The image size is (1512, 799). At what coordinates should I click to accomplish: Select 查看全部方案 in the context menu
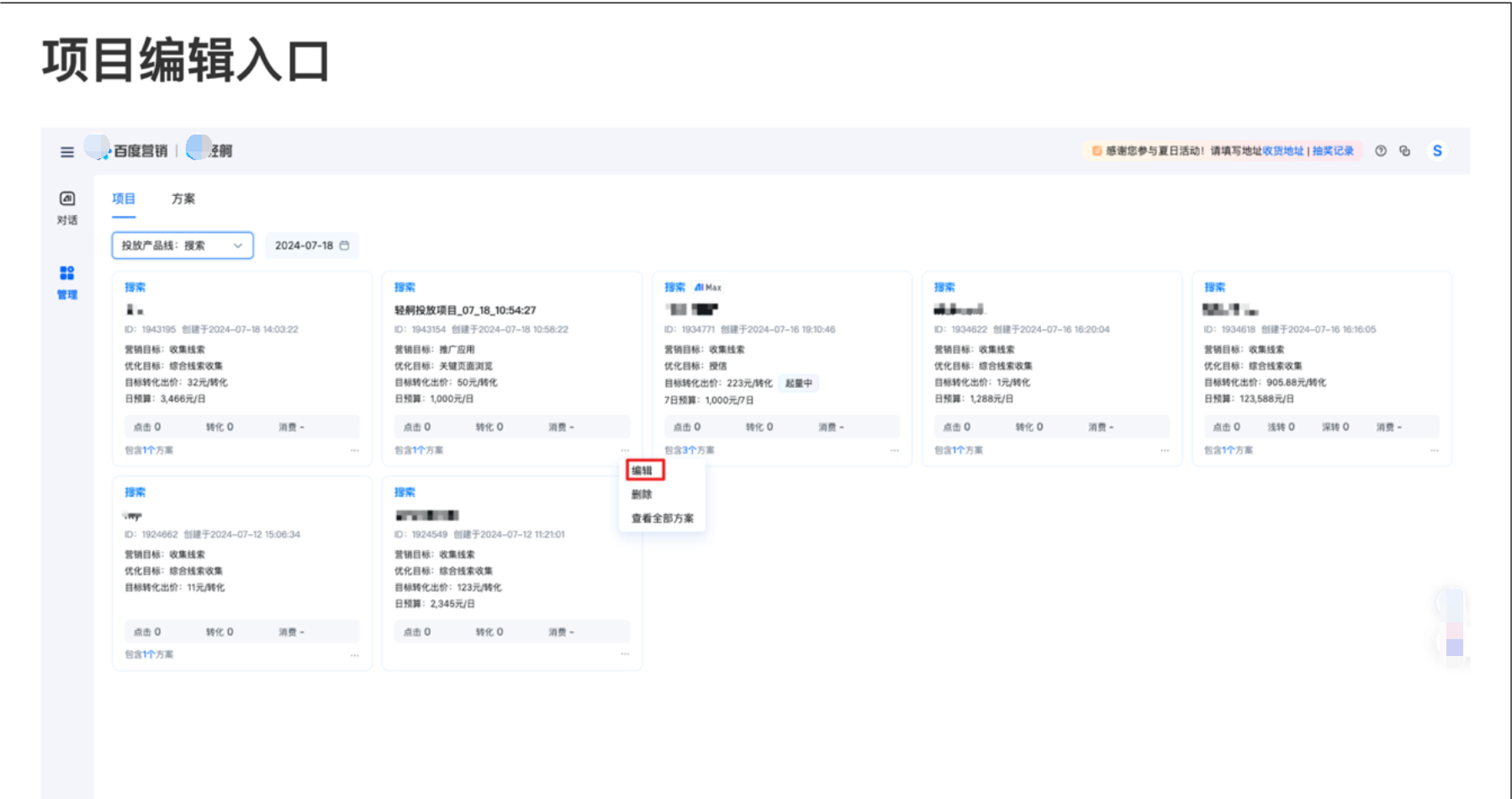point(663,518)
